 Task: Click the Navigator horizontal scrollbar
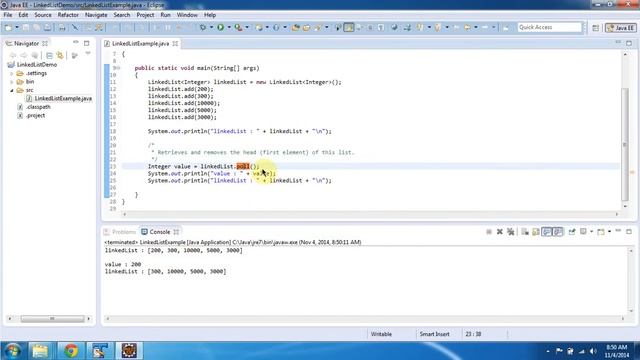(52, 319)
